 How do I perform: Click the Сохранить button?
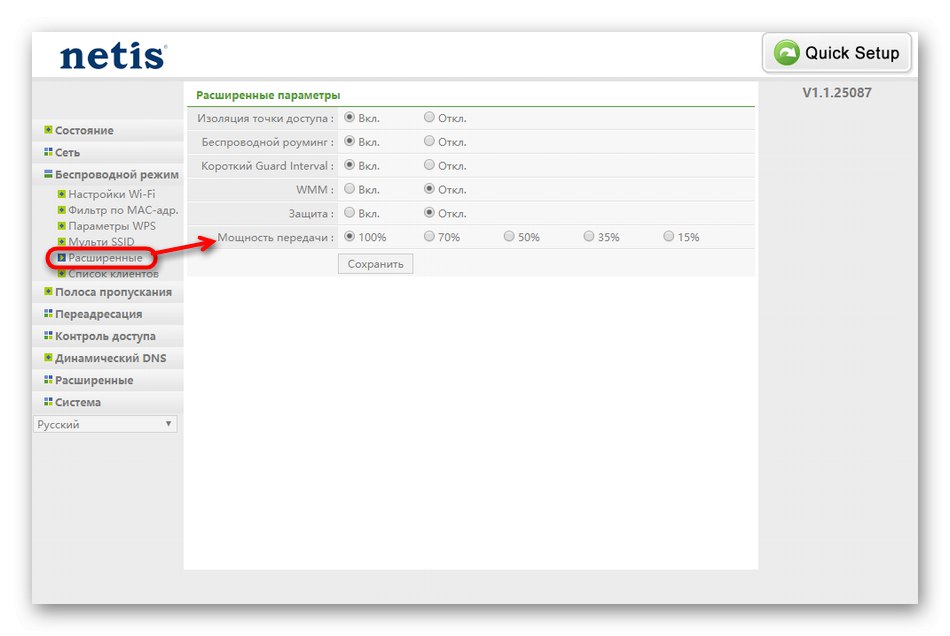click(376, 264)
